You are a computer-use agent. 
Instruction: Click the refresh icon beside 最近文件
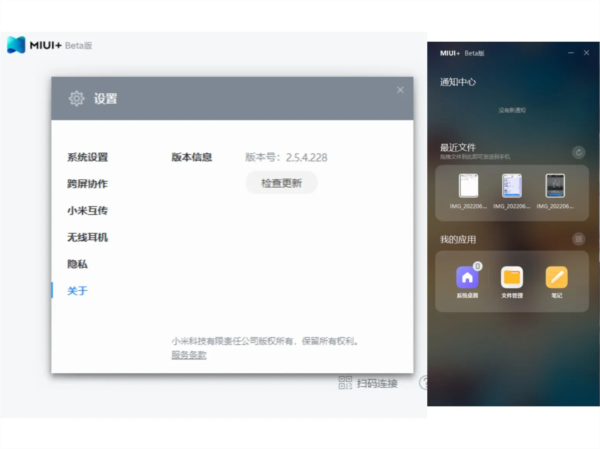pyautogui.click(x=578, y=152)
